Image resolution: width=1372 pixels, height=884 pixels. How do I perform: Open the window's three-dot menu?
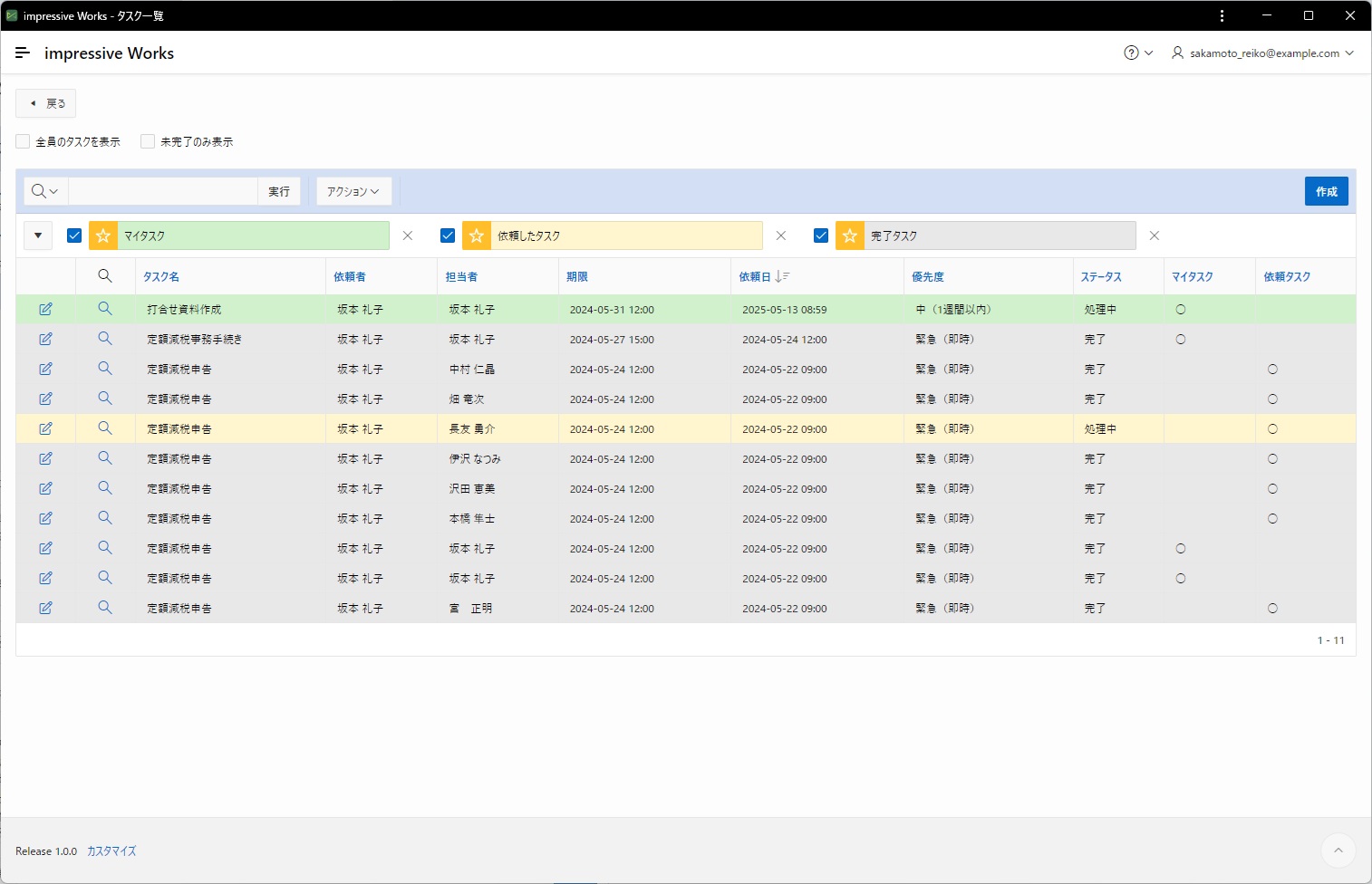pyautogui.click(x=1222, y=15)
